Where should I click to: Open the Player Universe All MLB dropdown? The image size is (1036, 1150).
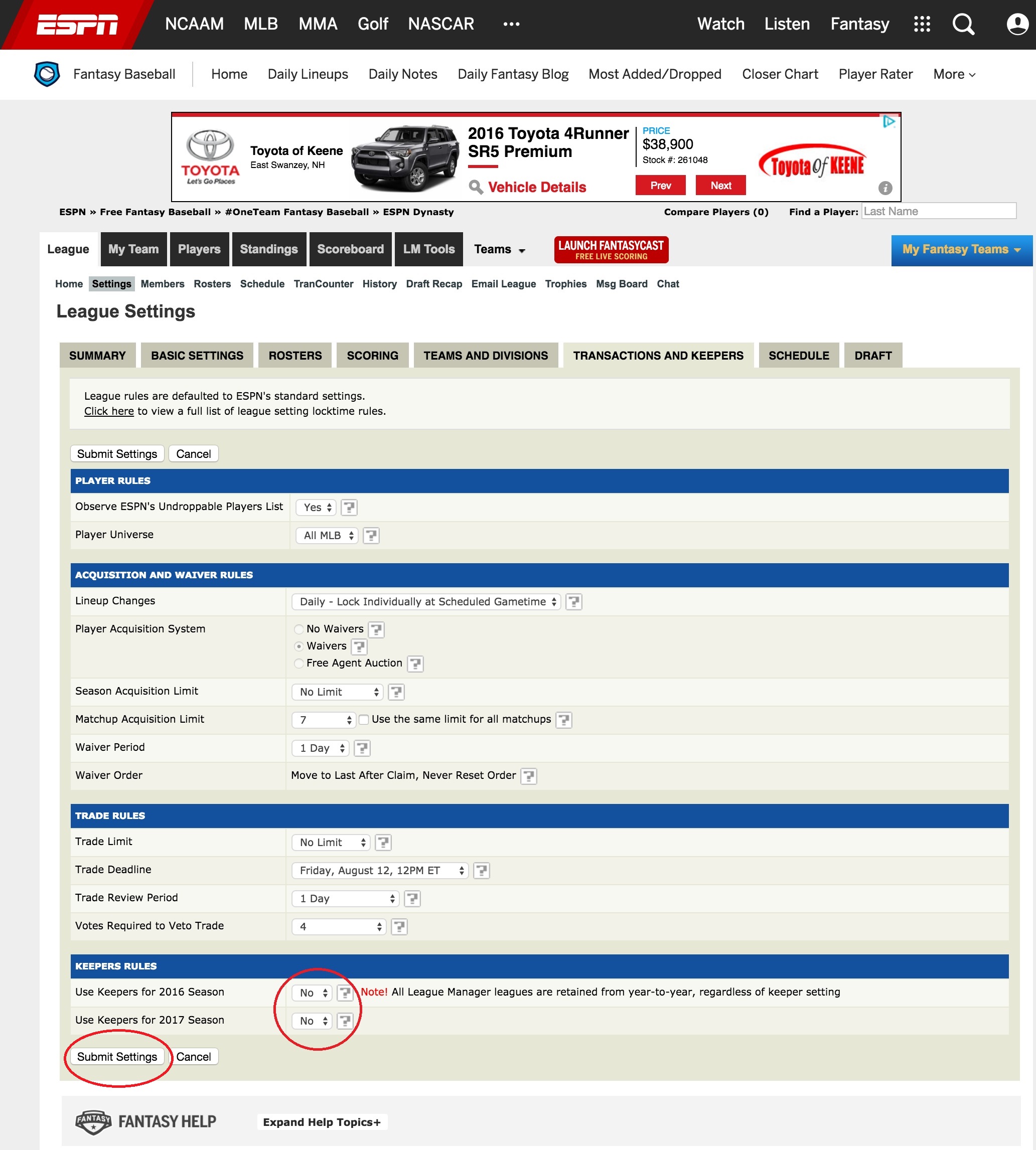[x=327, y=536]
